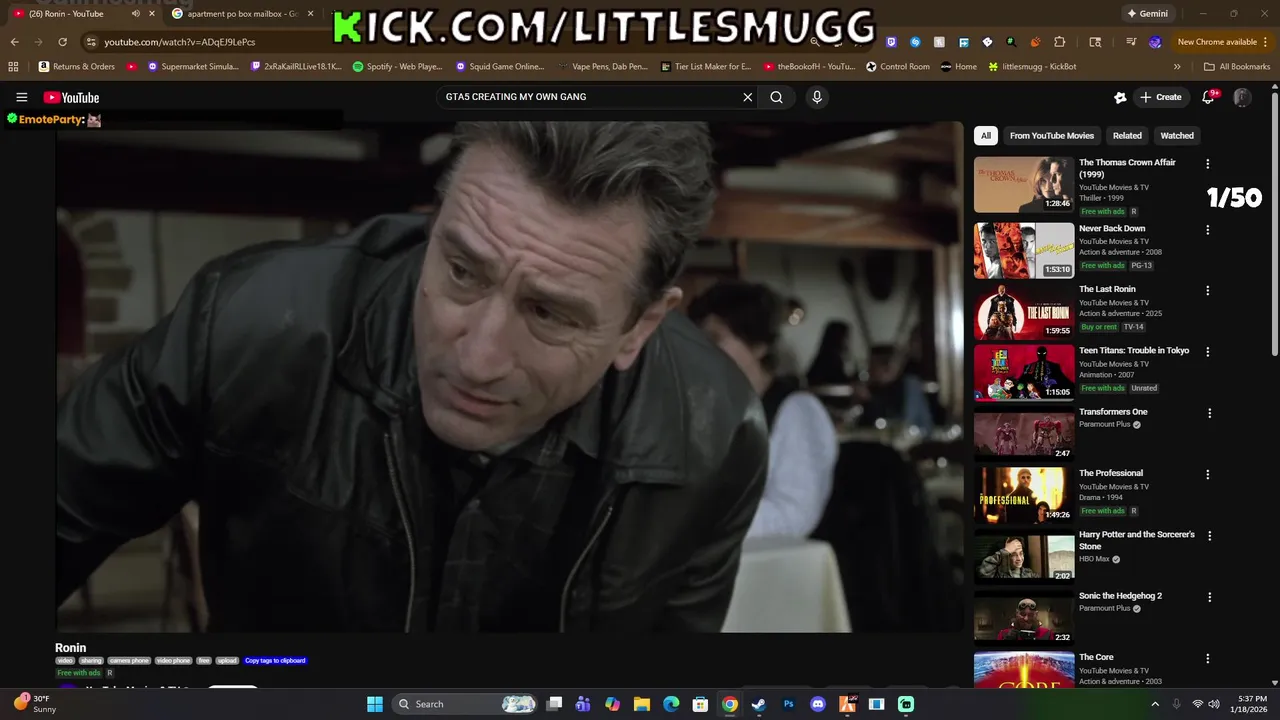This screenshot has width=1280, height=720.
Task: Open the YouTube hamburger guide menu
Action: 21,97
